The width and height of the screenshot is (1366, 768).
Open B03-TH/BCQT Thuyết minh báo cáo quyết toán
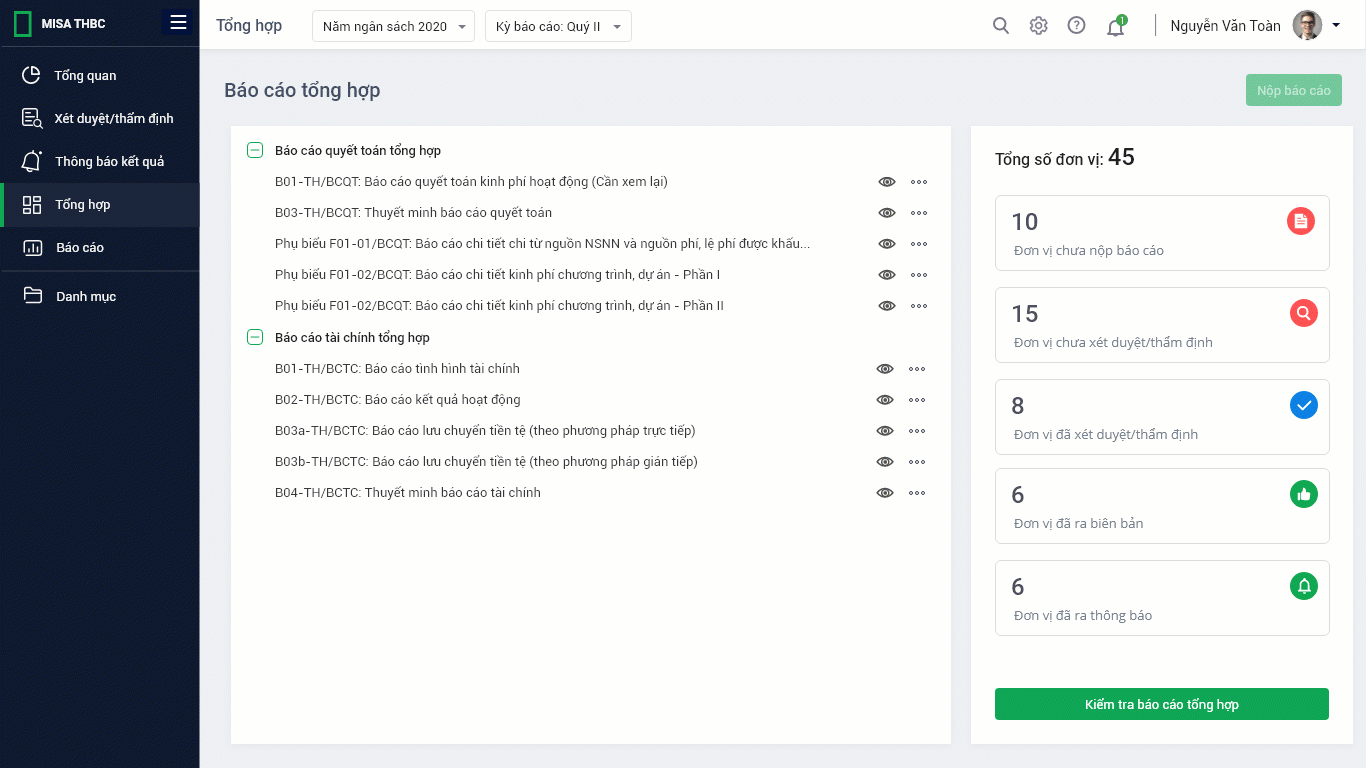(413, 213)
